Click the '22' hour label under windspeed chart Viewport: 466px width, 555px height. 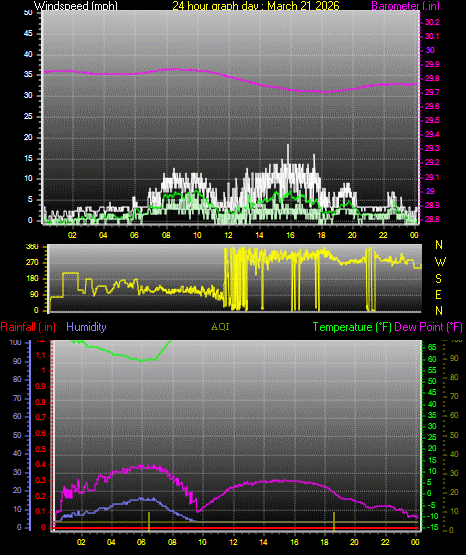[383, 235]
